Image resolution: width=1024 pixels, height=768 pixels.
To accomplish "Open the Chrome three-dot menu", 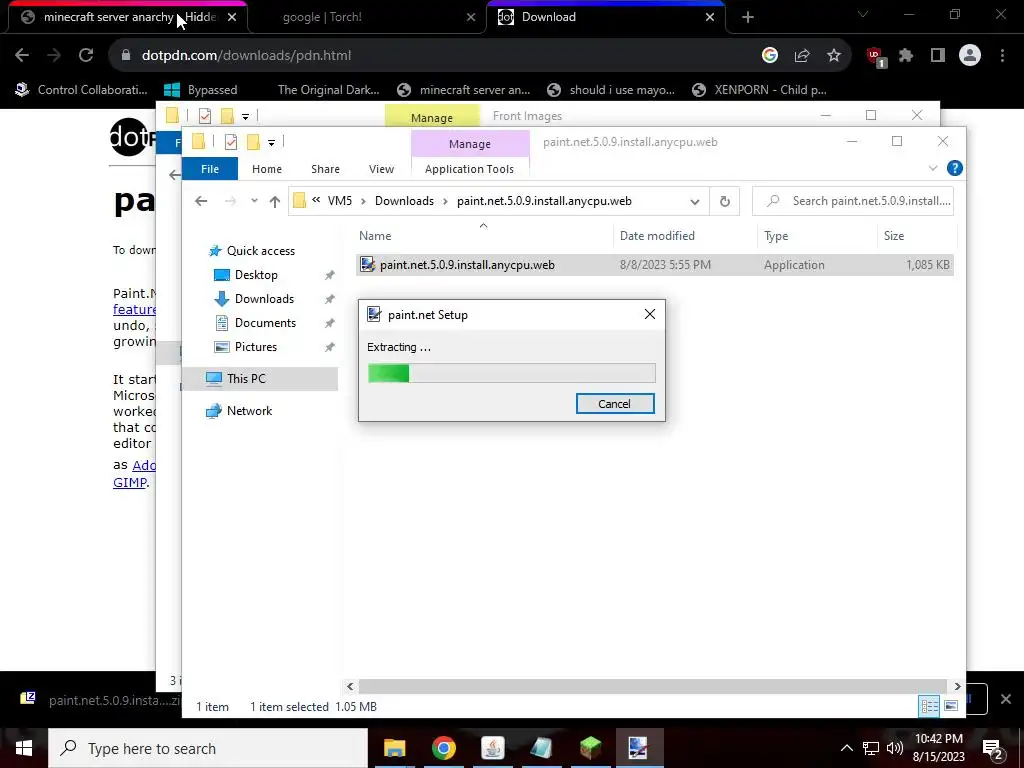I will 1002,56.
